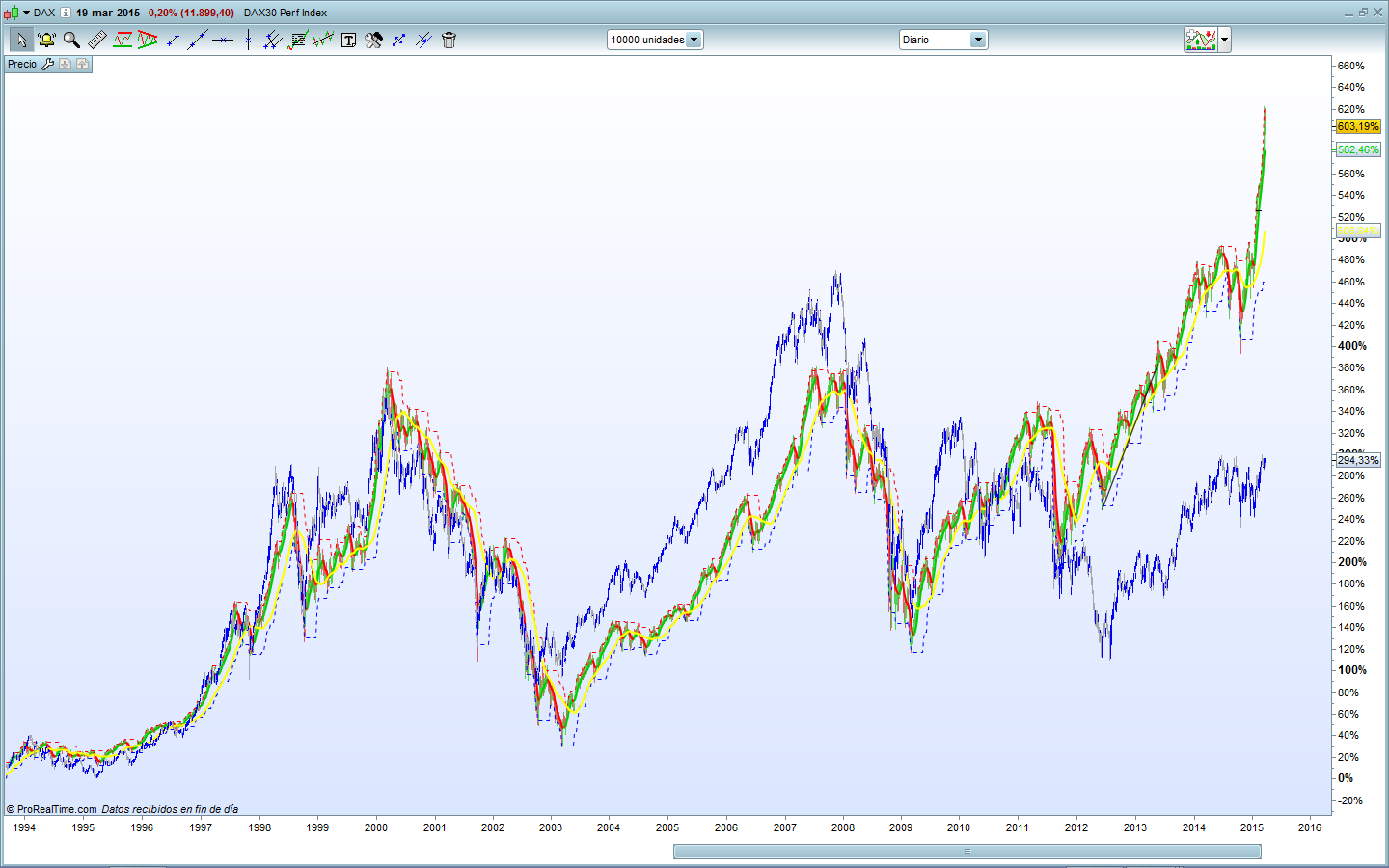The height and width of the screenshot is (868, 1389).
Task: Click the 506,84% yellow value label
Action: click(x=1358, y=231)
